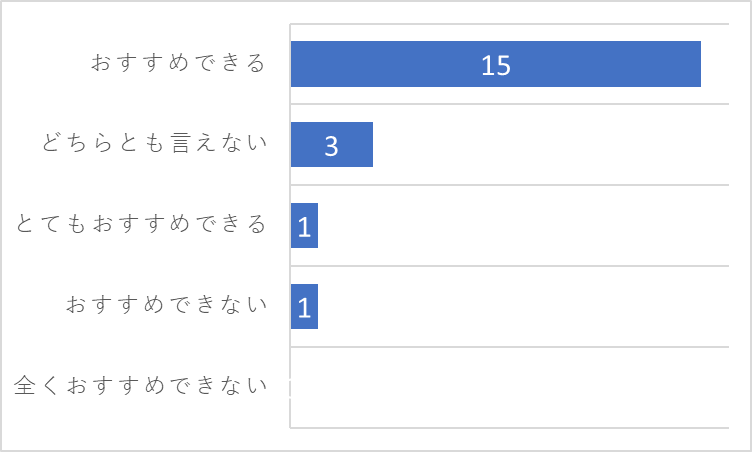Click data label 1 in おすすめできない bar

click(x=304, y=308)
